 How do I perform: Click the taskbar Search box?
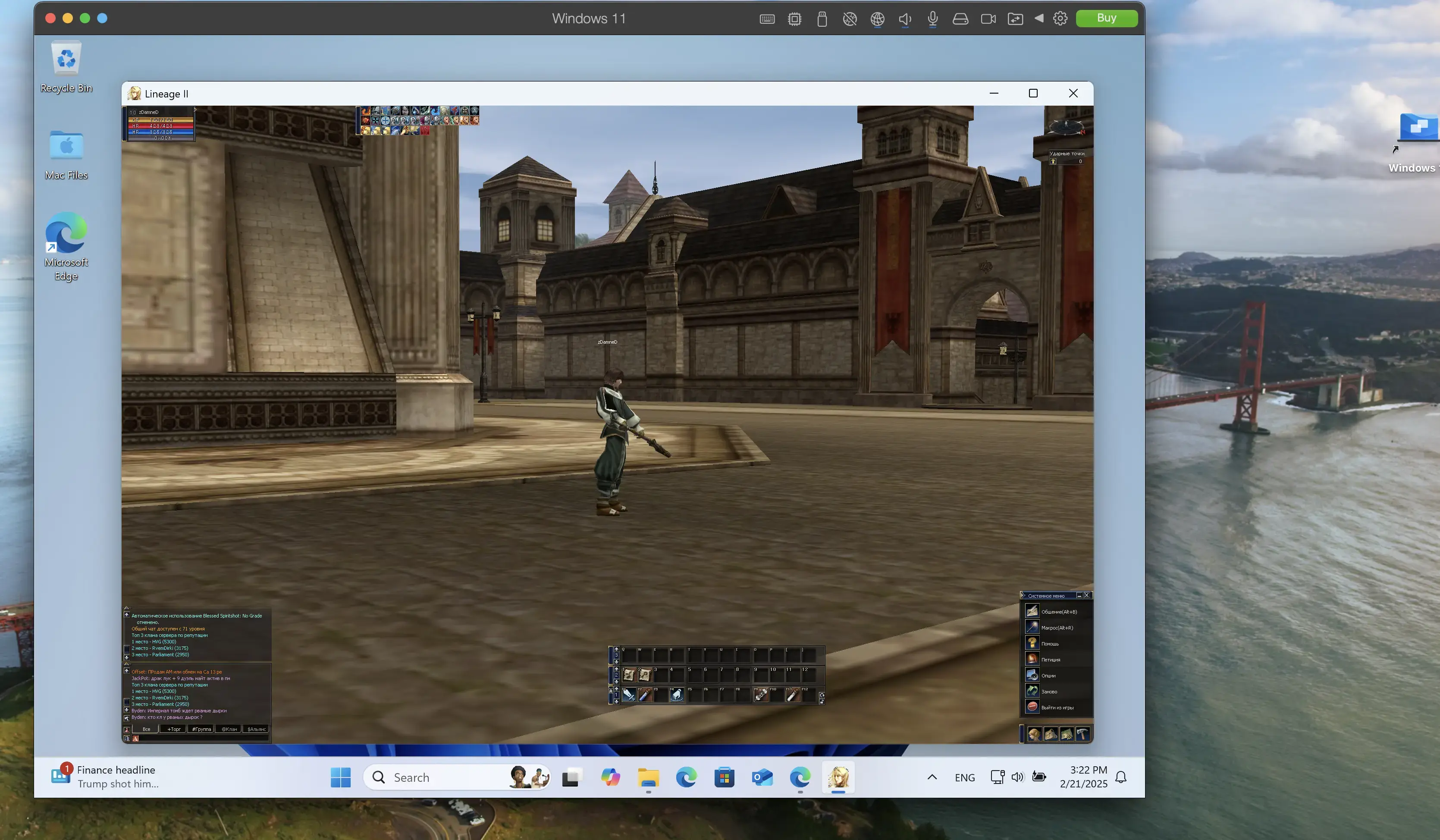[x=457, y=777]
